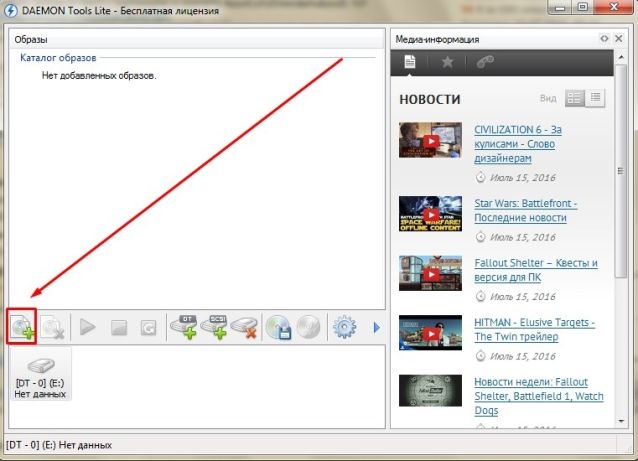The height and width of the screenshot is (461, 638).
Task: Click the news scrollbar down arrow
Action: (x=621, y=421)
